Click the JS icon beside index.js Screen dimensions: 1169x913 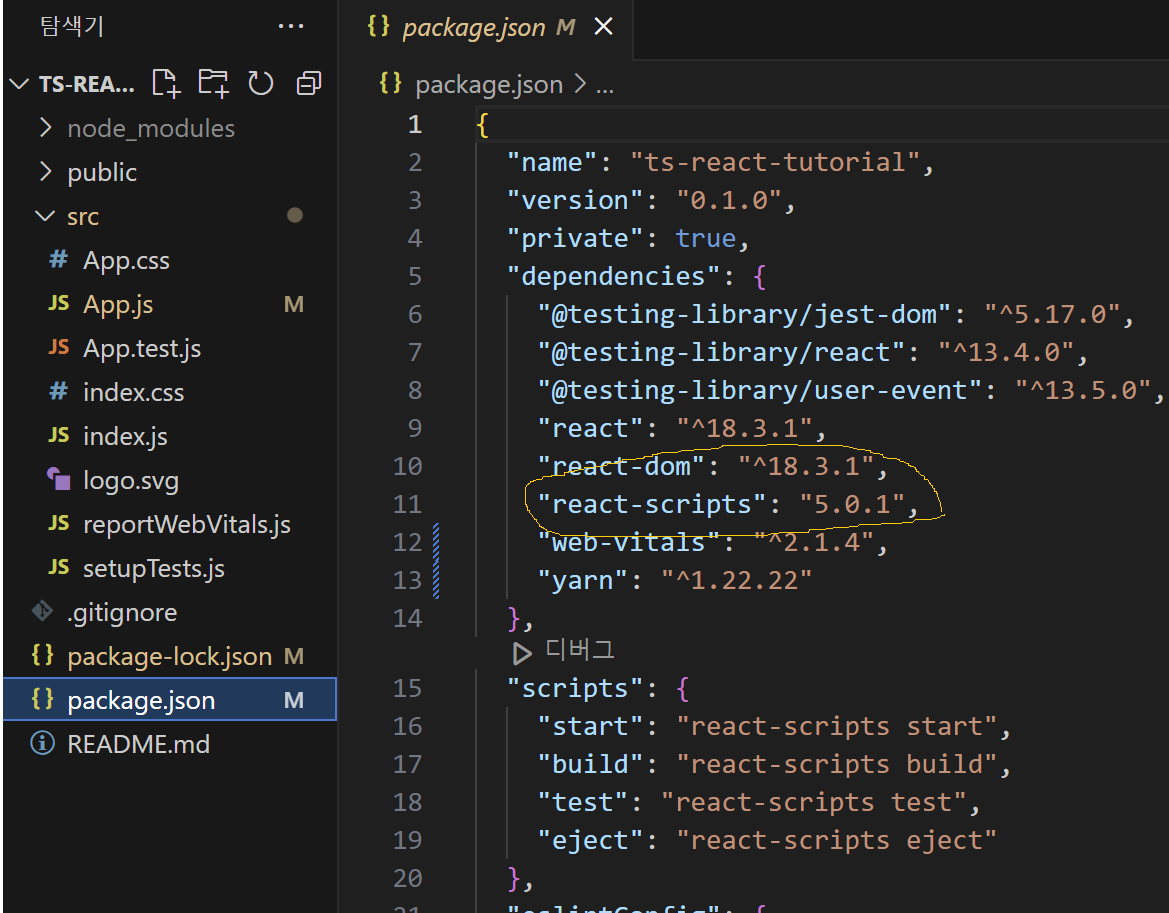pyautogui.click(x=58, y=435)
